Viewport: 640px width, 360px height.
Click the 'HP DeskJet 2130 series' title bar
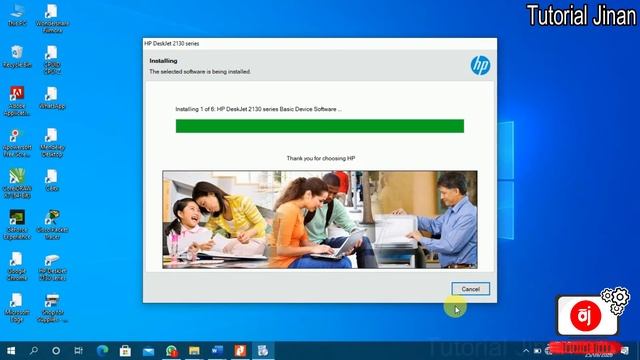(320, 43)
